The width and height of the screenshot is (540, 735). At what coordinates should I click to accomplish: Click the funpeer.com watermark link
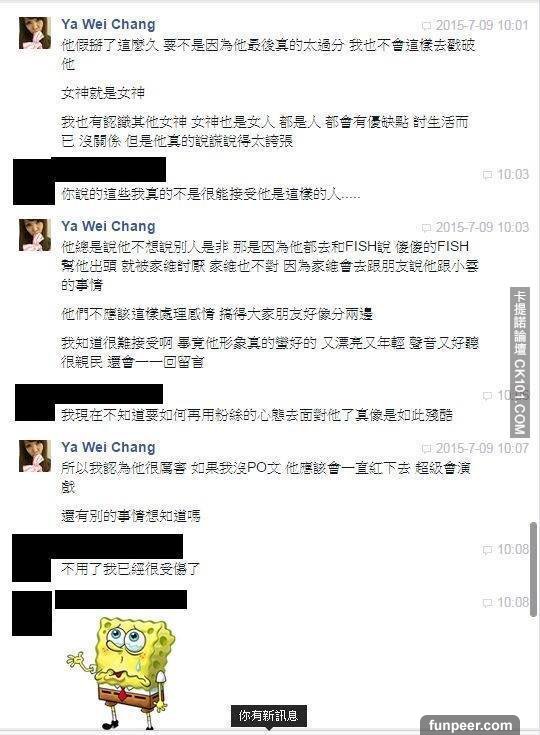coord(470,725)
